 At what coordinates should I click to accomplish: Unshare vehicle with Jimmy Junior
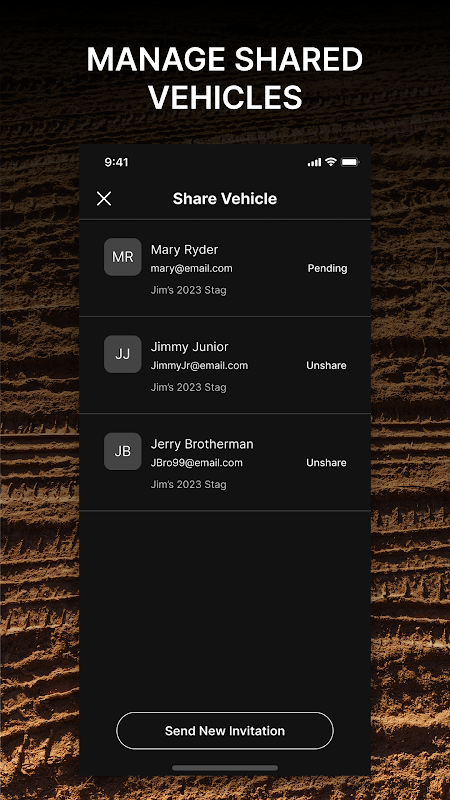point(326,365)
